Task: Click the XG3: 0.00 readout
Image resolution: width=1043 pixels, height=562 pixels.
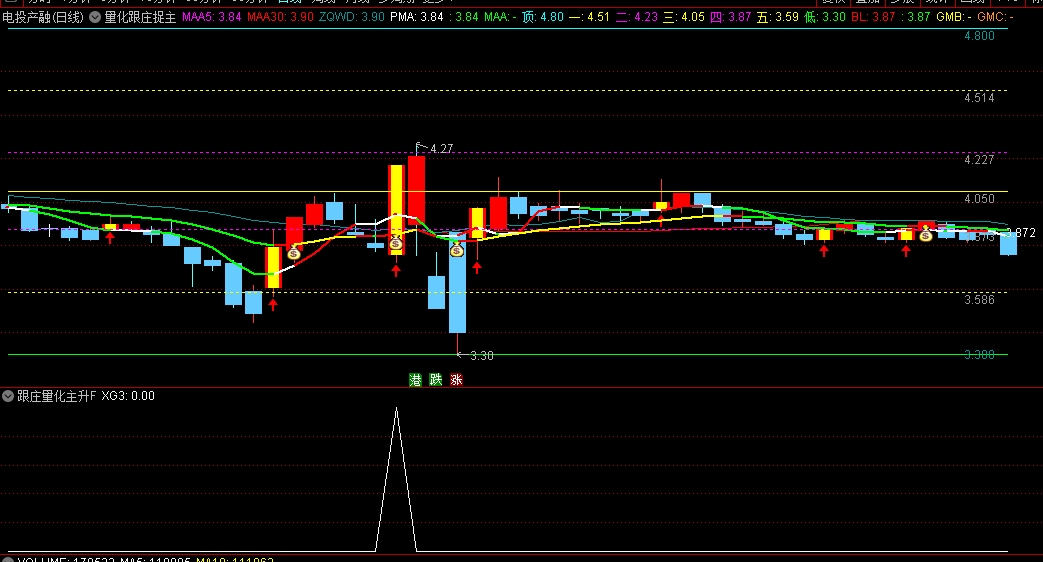Action: [x=128, y=396]
